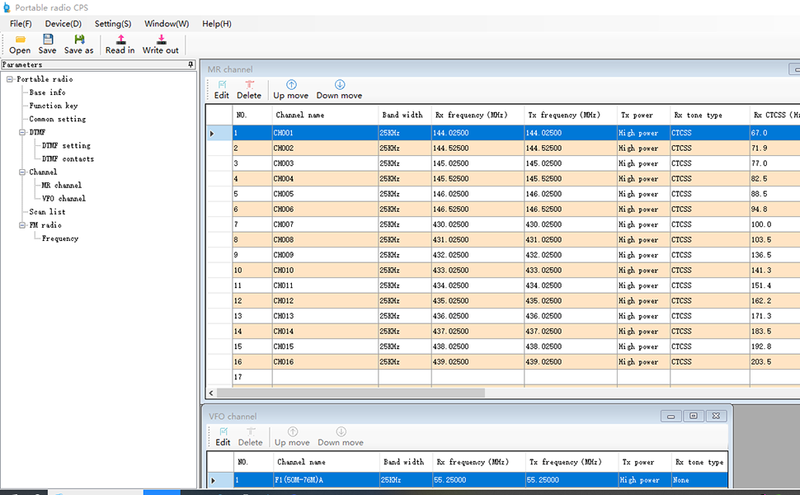
Task: Click Rx frequency cell 146.52500
Action: click(x=478, y=209)
